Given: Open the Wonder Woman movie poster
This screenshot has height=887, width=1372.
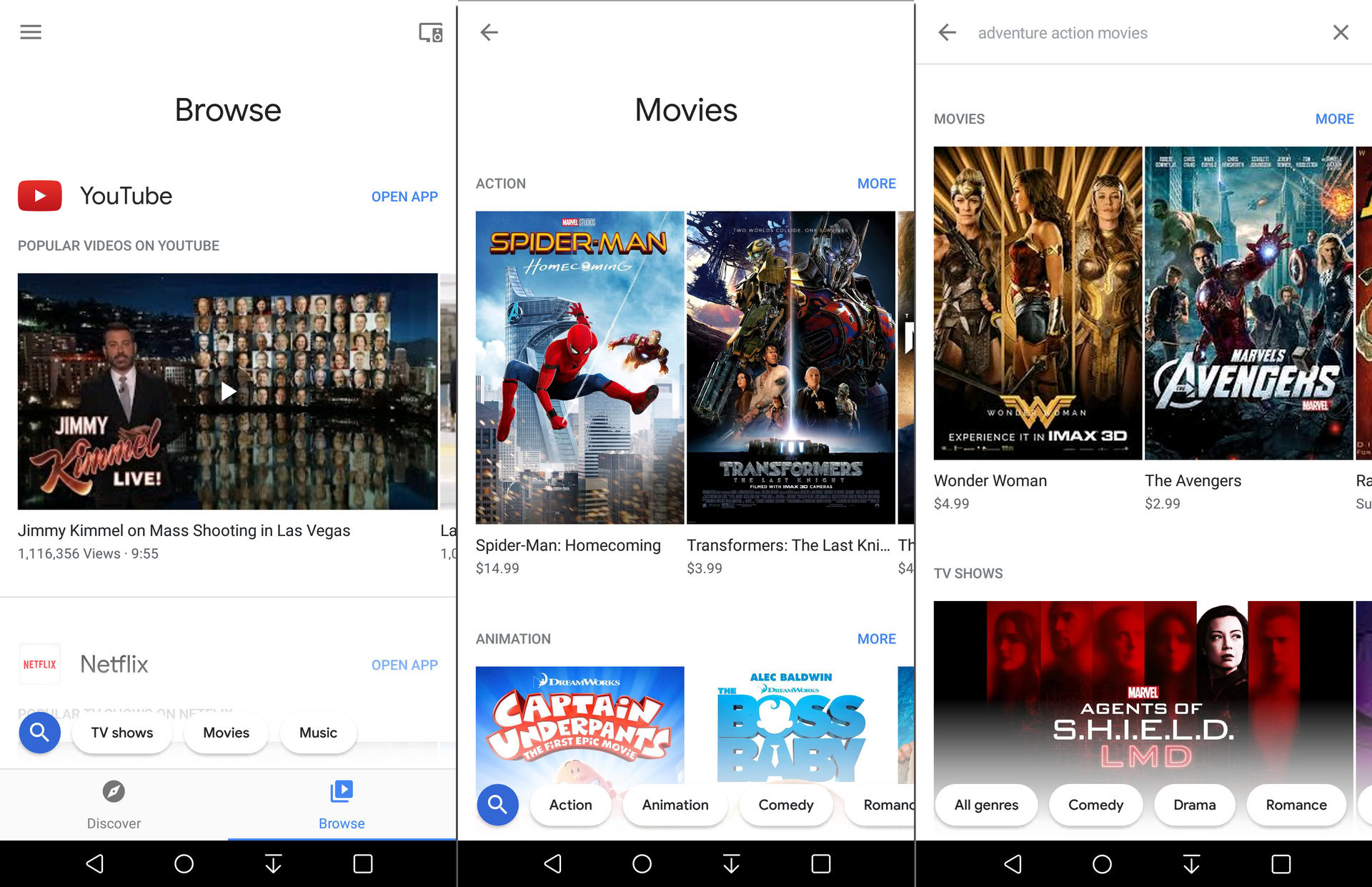Looking at the screenshot, I should point(1038,303).
